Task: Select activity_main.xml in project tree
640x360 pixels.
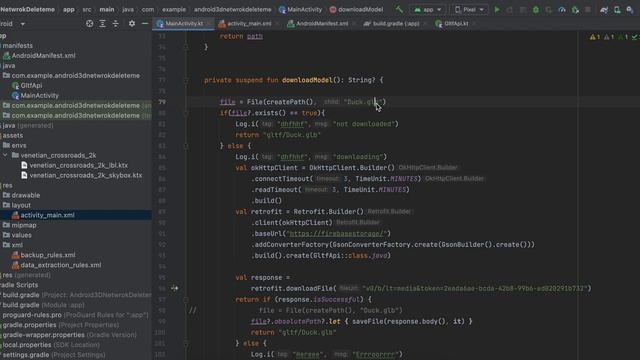Action: tap(47, 215)
